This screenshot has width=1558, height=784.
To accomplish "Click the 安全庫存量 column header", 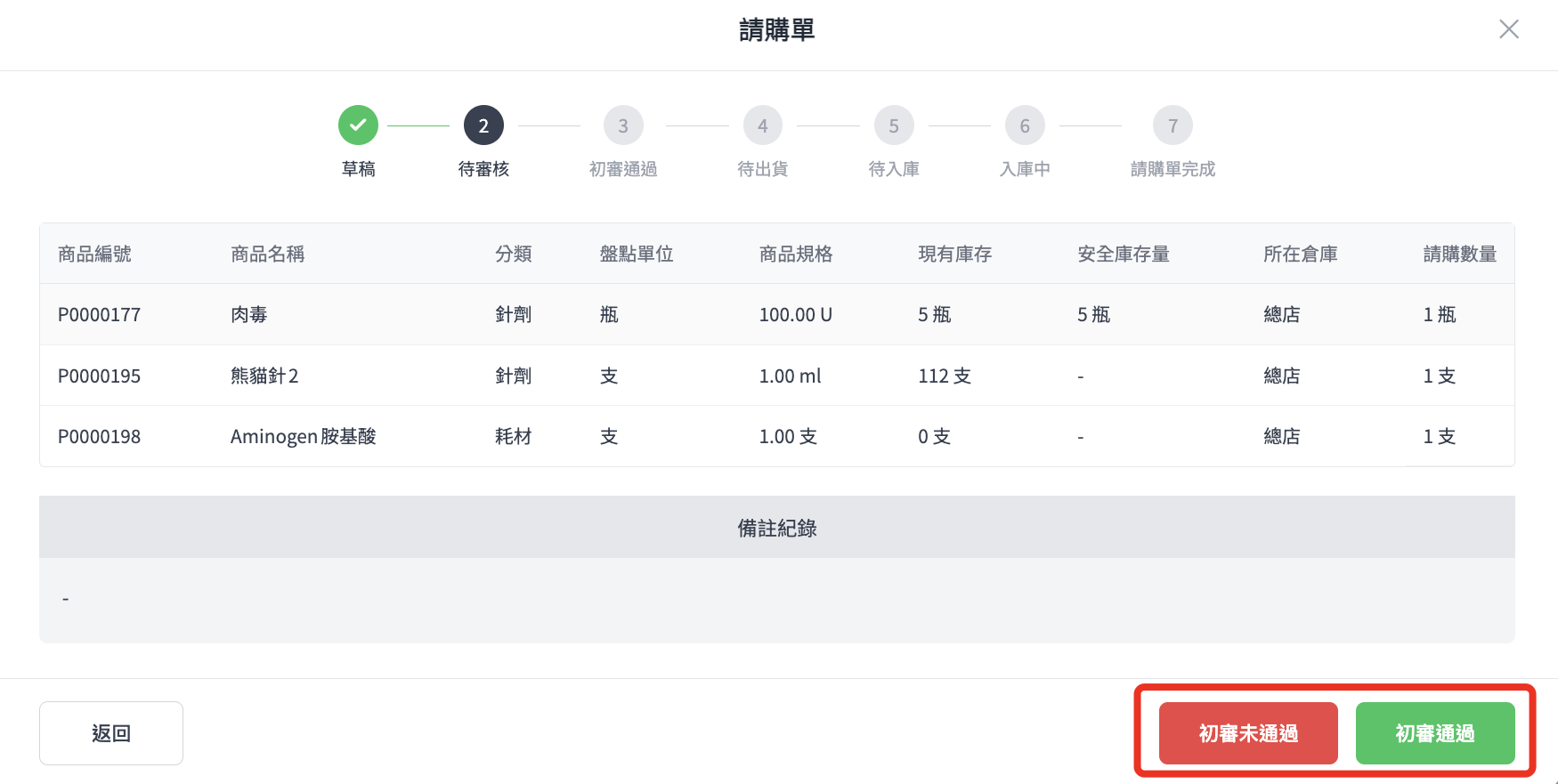I will [x=1123, y=254].
